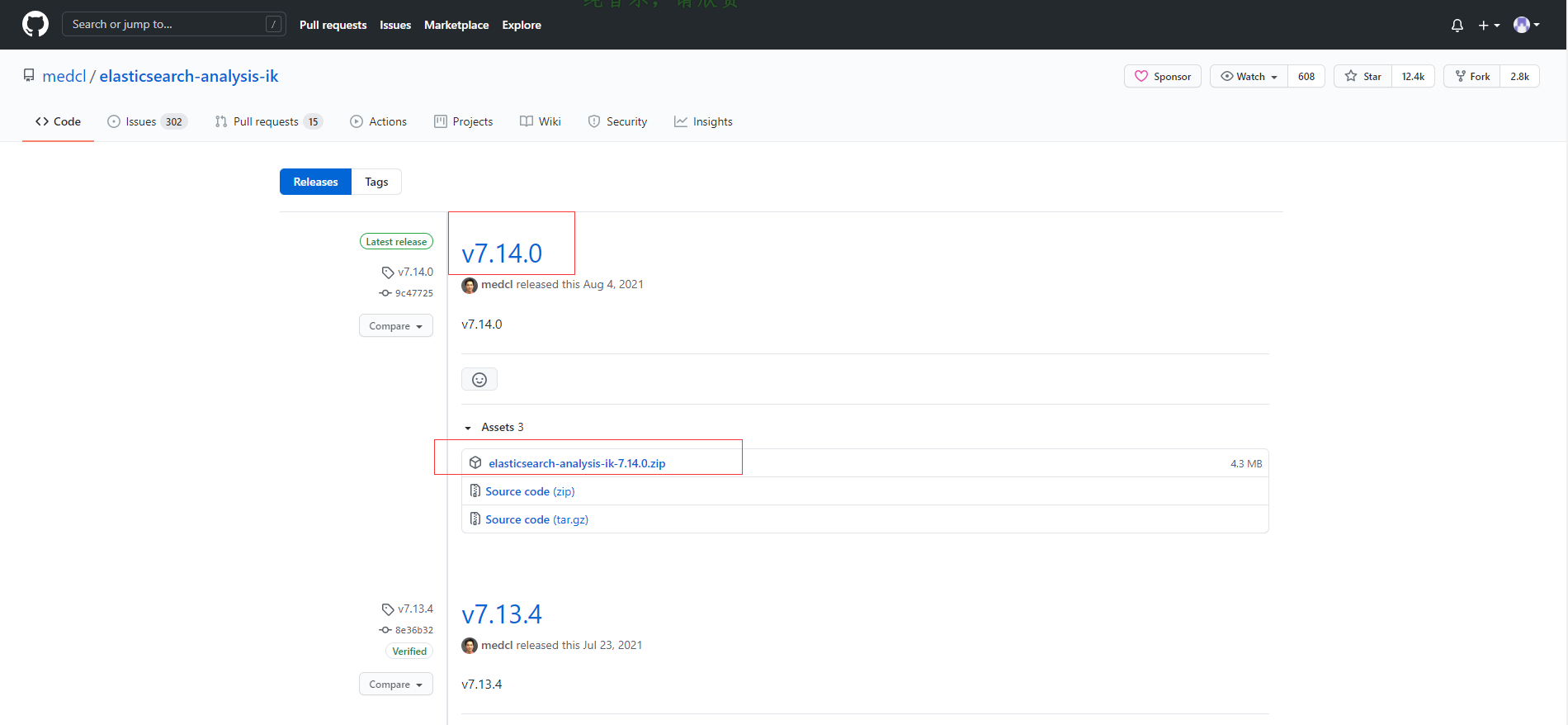Expand the plus create-new menu
The image size is (1568, 725).
(x=1489, y=25)
